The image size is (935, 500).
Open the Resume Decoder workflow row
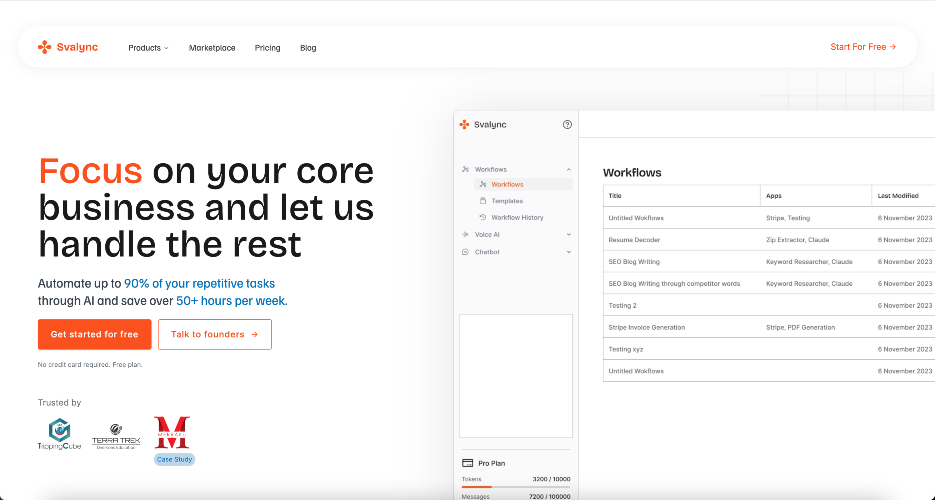(x=769, y=240)
